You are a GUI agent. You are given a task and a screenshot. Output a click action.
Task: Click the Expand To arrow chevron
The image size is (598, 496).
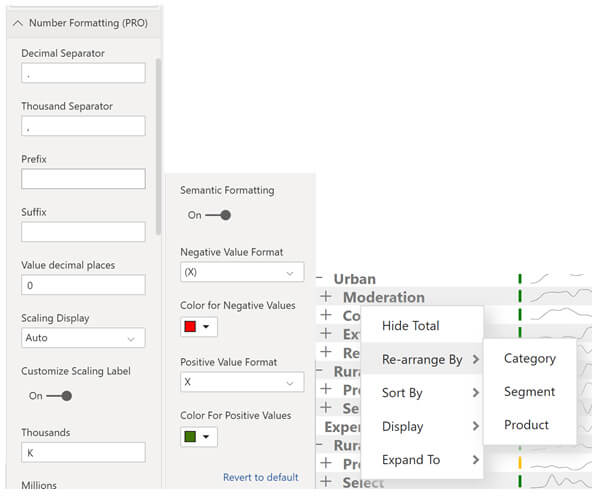click(x=475, y=460)
